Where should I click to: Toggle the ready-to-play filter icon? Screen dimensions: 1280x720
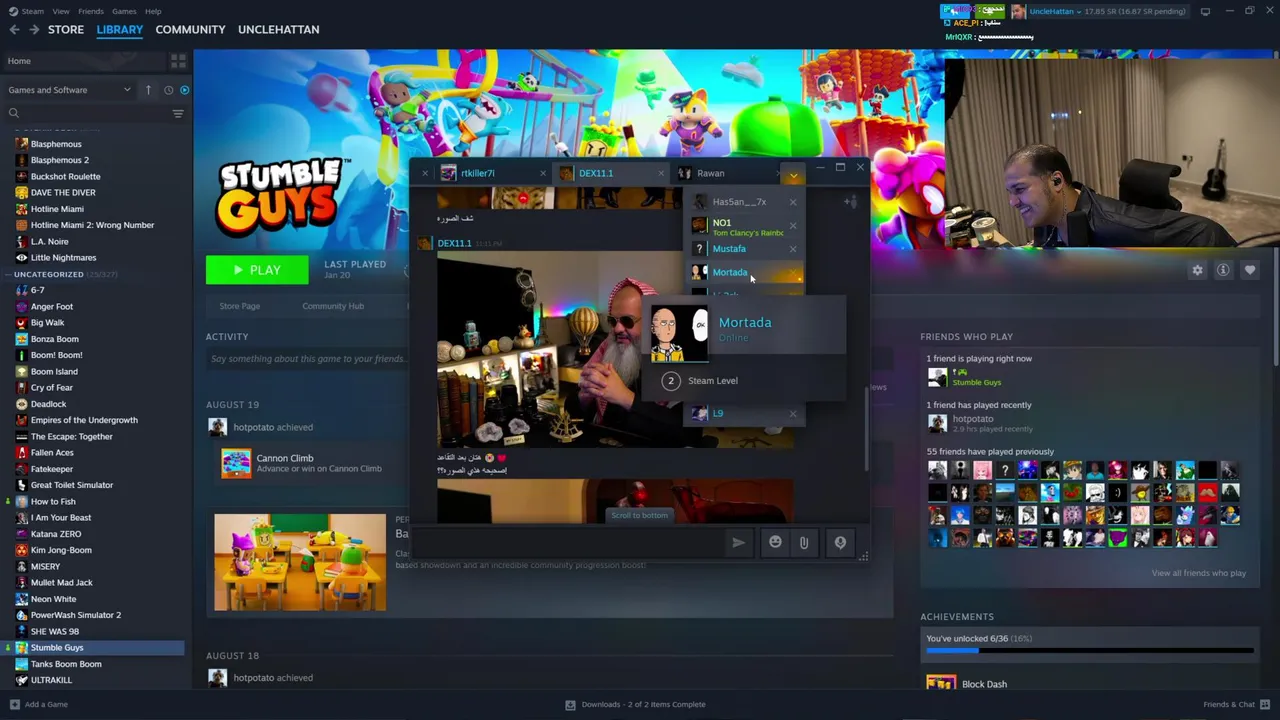click(184, 90)
